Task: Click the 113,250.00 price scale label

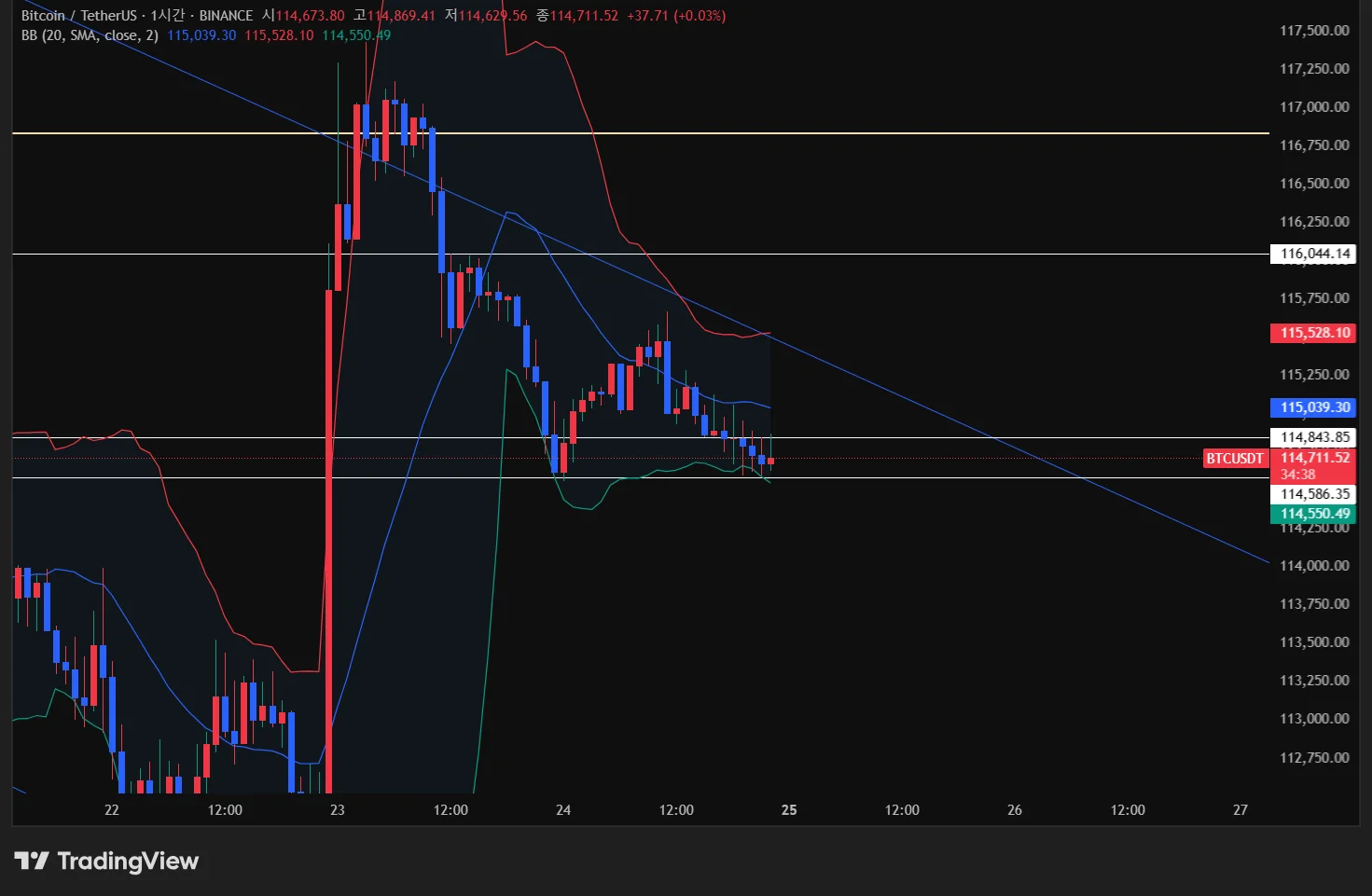Action: click(1314, 681)
